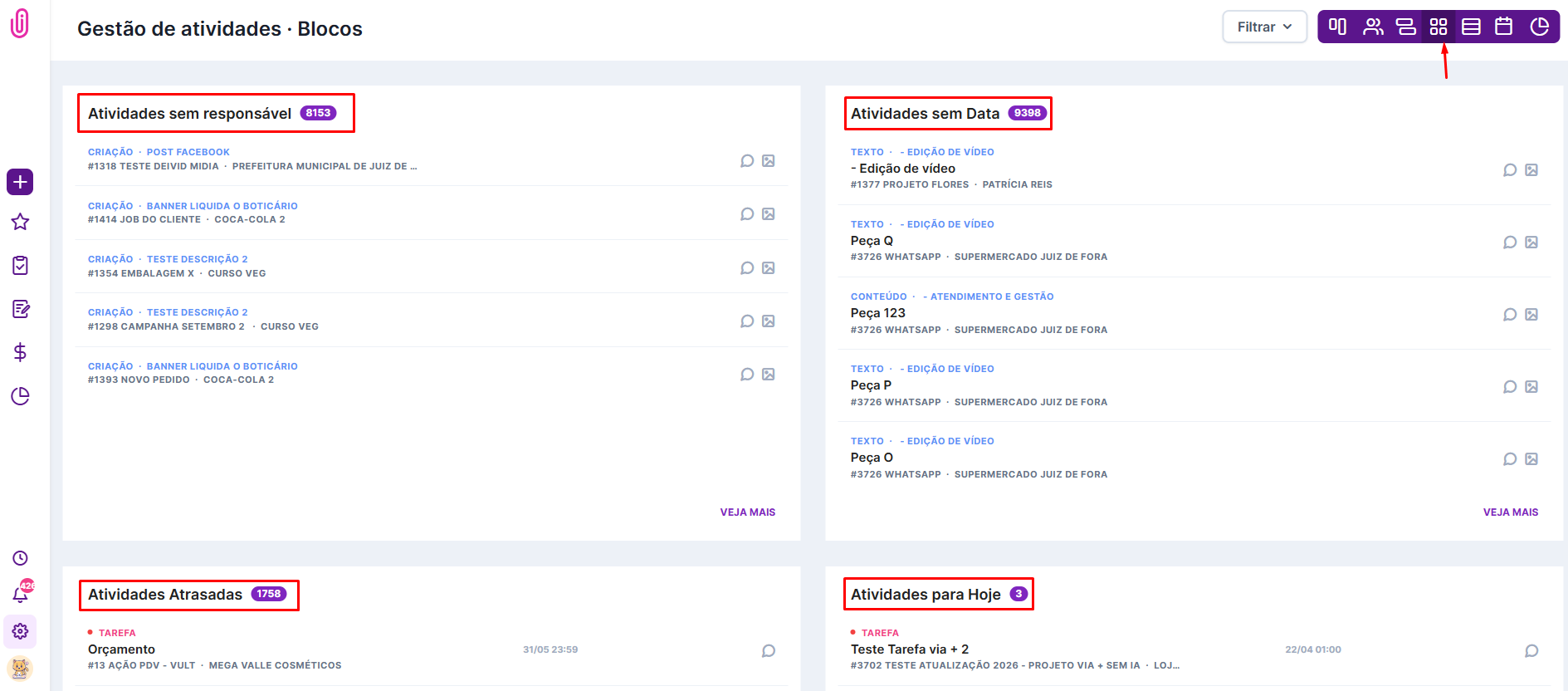Screen dimensions: 1568x691
Task: Click #1377 PROJETO FLORES text
Action: (x=910, y=184)
